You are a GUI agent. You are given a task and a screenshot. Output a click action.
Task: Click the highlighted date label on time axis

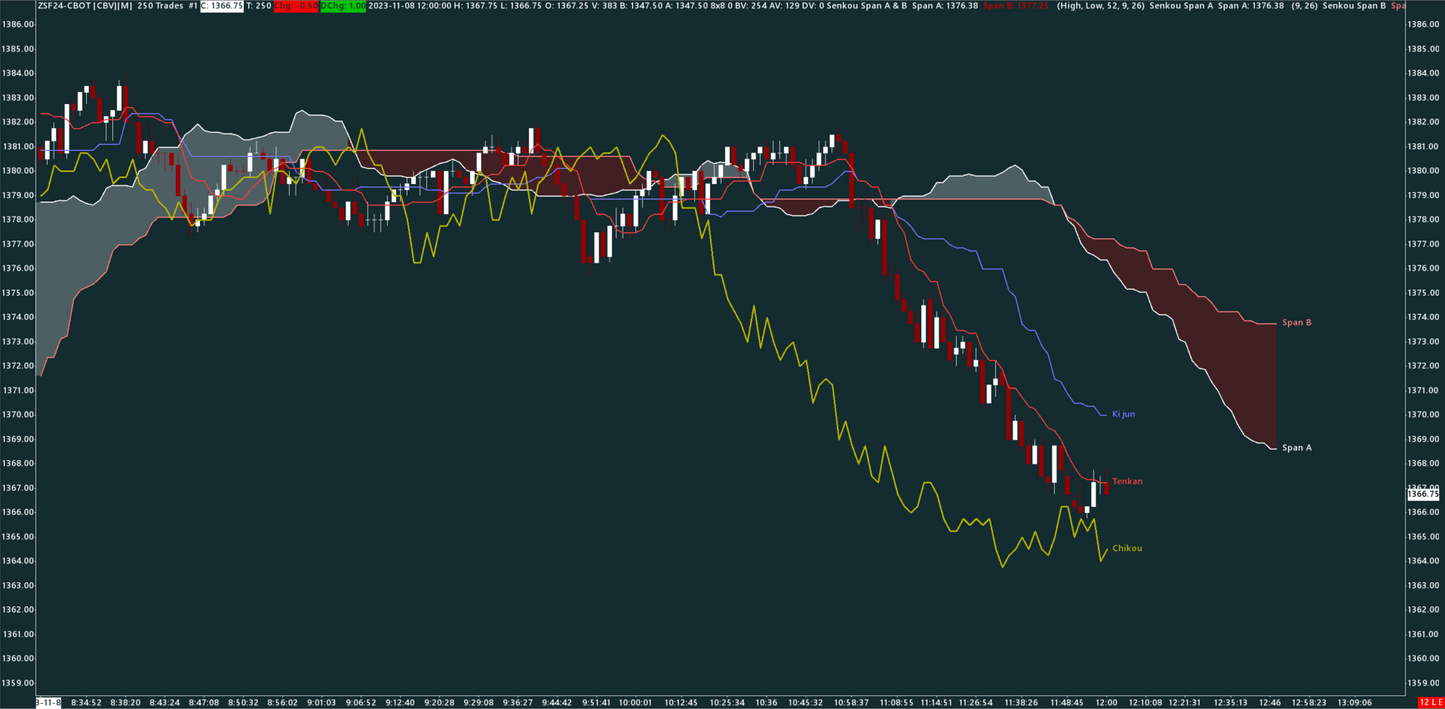49,702
